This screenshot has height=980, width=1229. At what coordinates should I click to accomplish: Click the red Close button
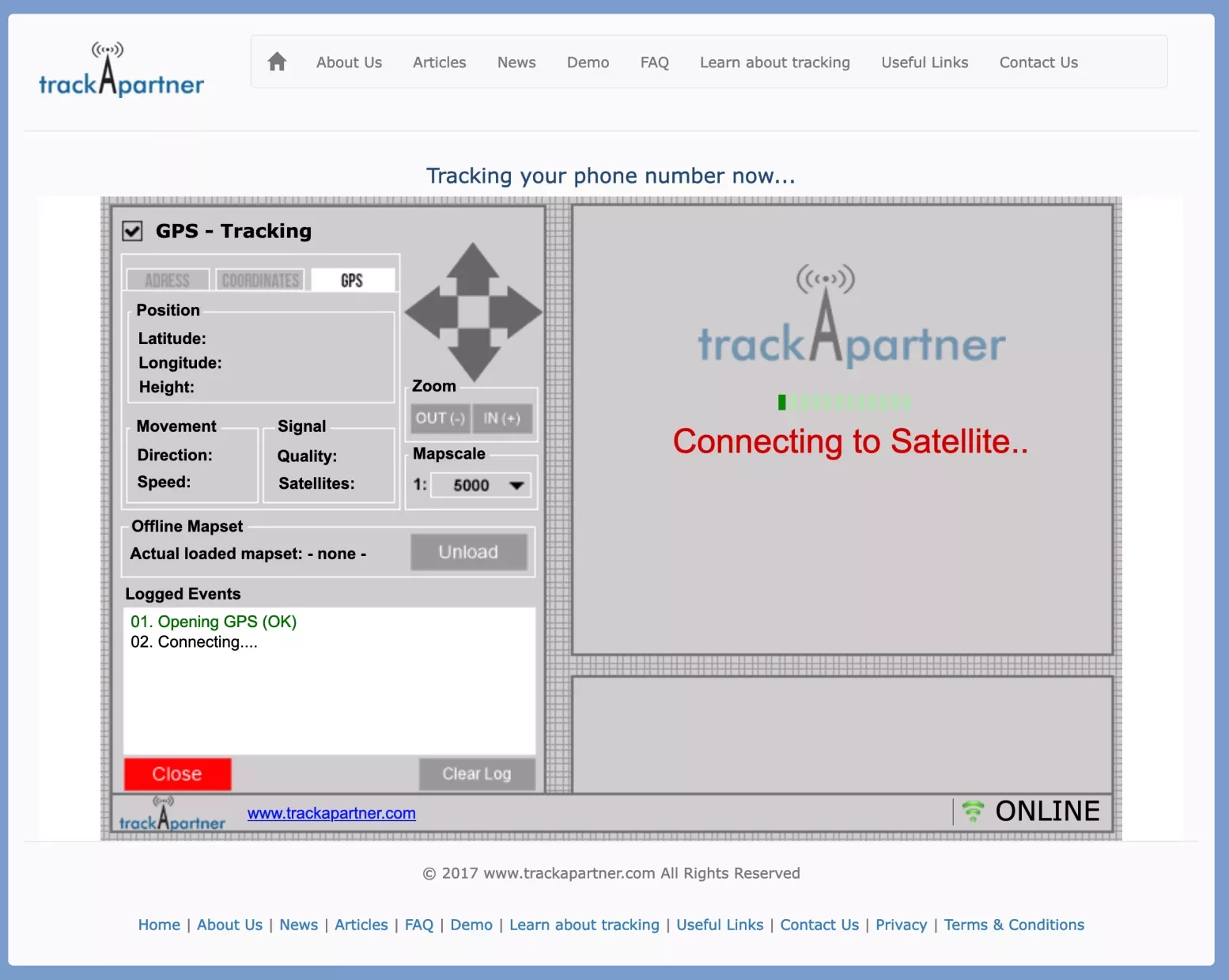pyautogui.click(x=177, y=774)
